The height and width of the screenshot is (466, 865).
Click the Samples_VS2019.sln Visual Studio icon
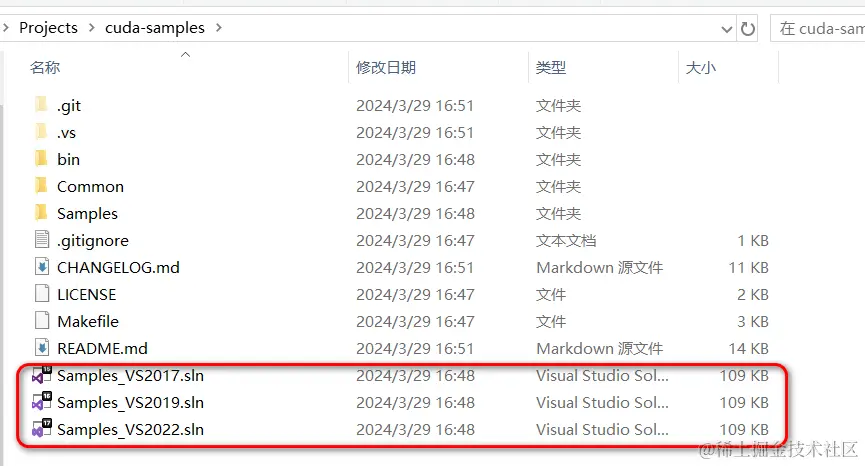41,402
